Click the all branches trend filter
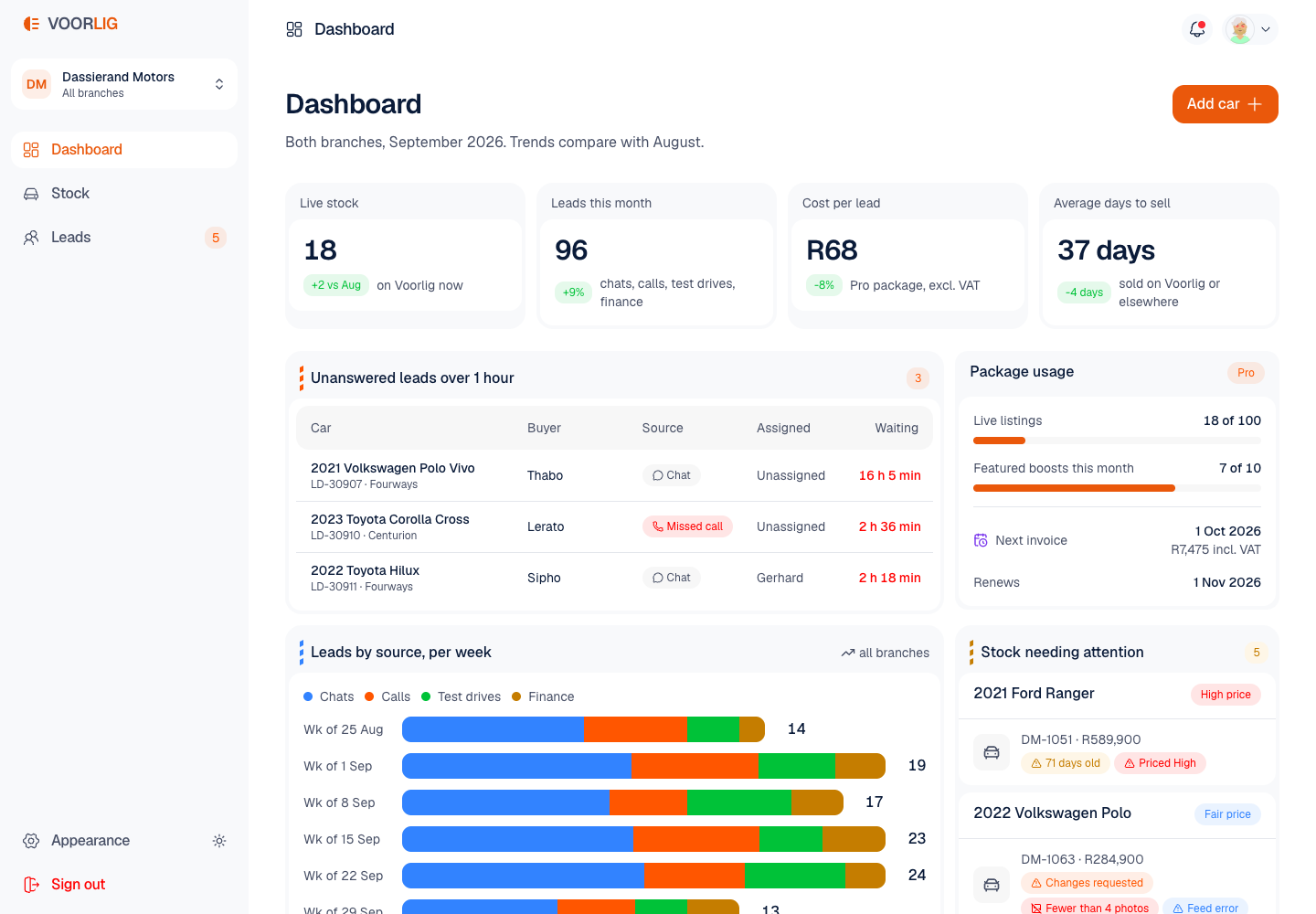This screenshot has width=1316, height=914. [x=886, y=653]
